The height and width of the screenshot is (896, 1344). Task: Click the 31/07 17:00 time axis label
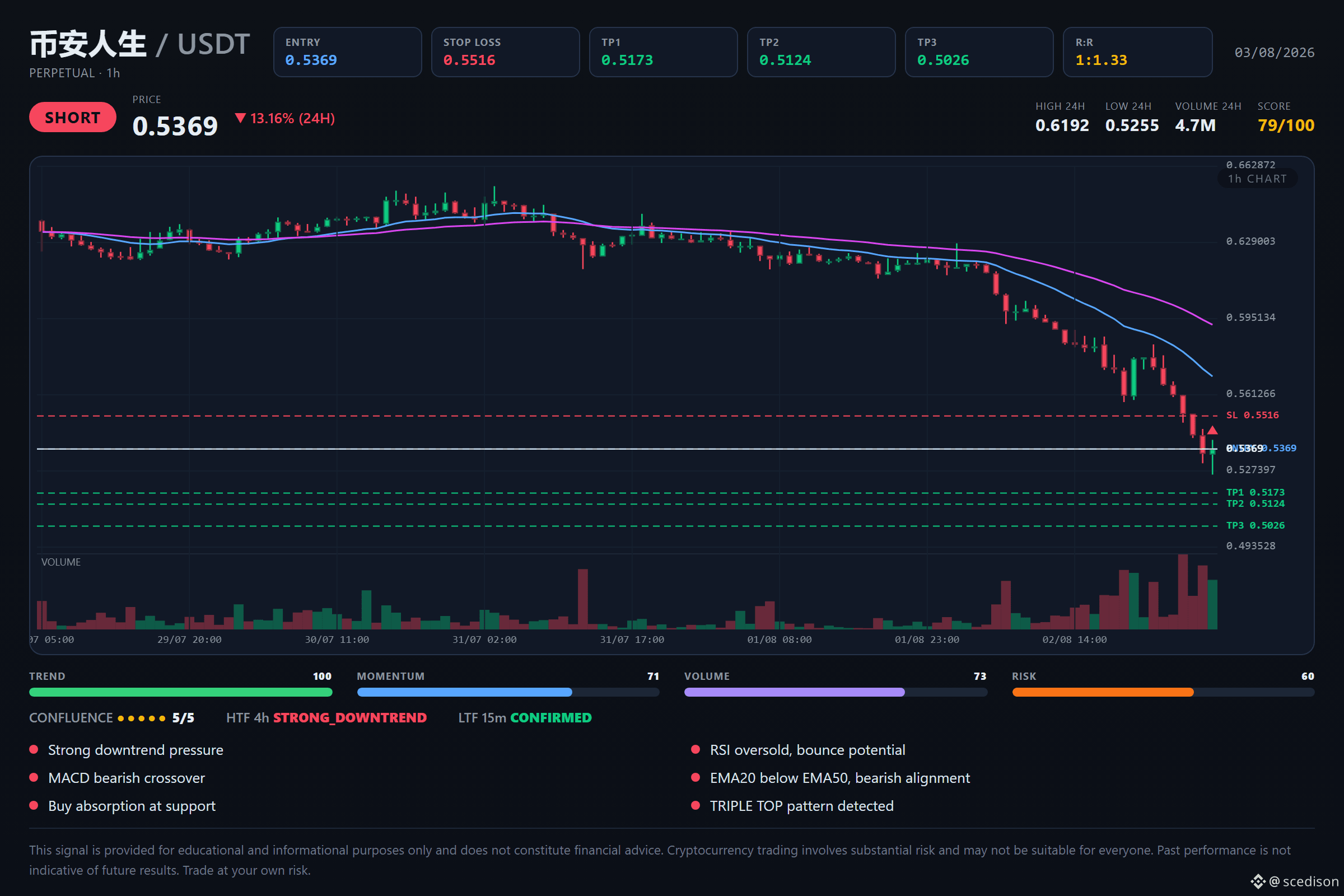[x=632, y=640]
